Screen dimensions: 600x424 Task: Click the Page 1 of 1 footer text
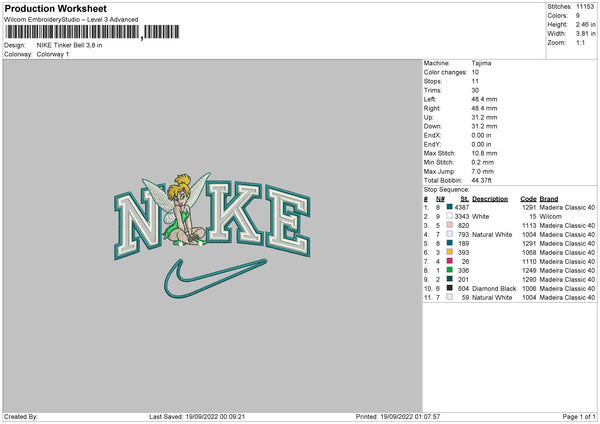click(x=579, y=416)
